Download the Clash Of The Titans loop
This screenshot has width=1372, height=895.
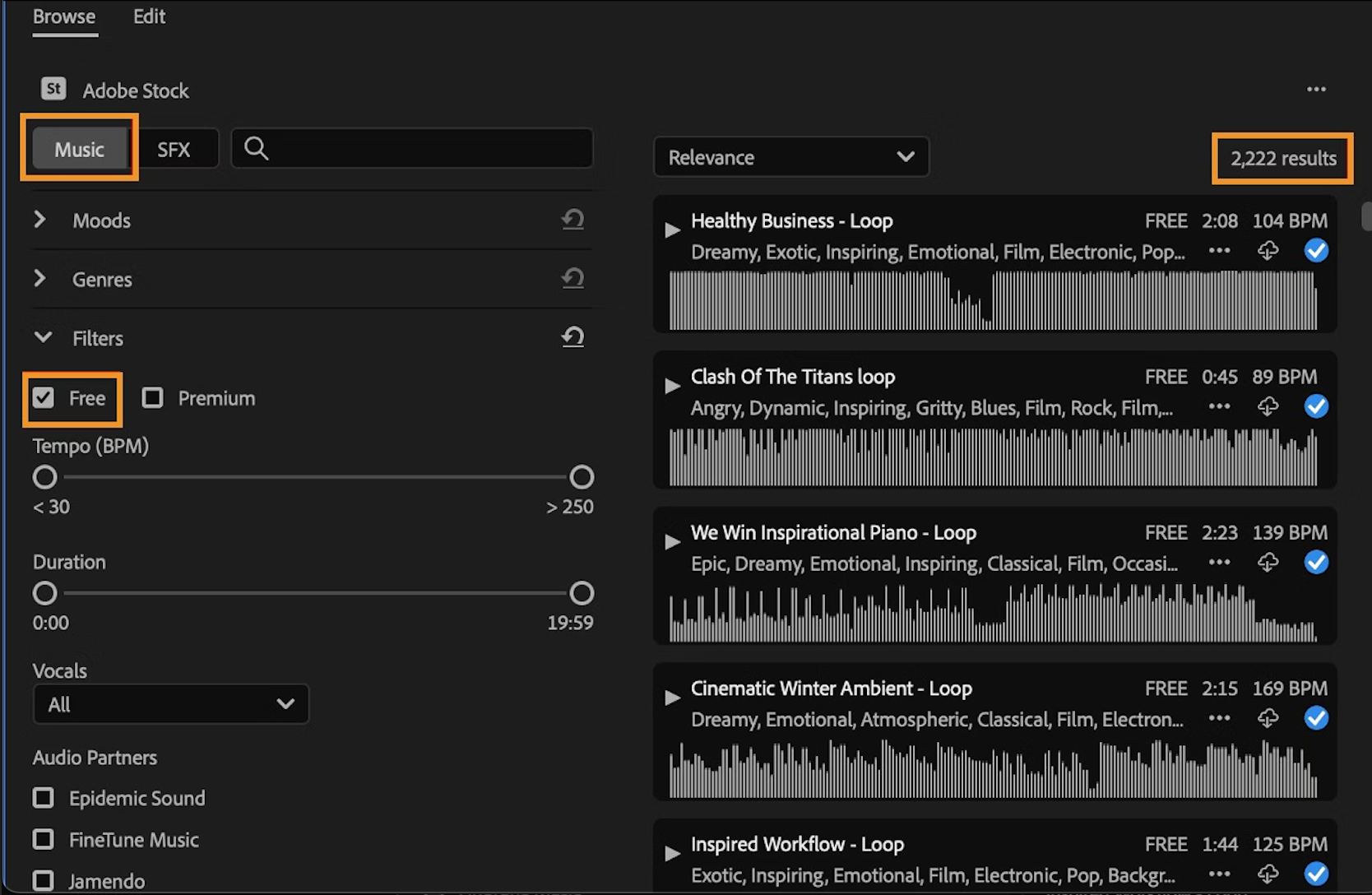tap(1268, 406)
